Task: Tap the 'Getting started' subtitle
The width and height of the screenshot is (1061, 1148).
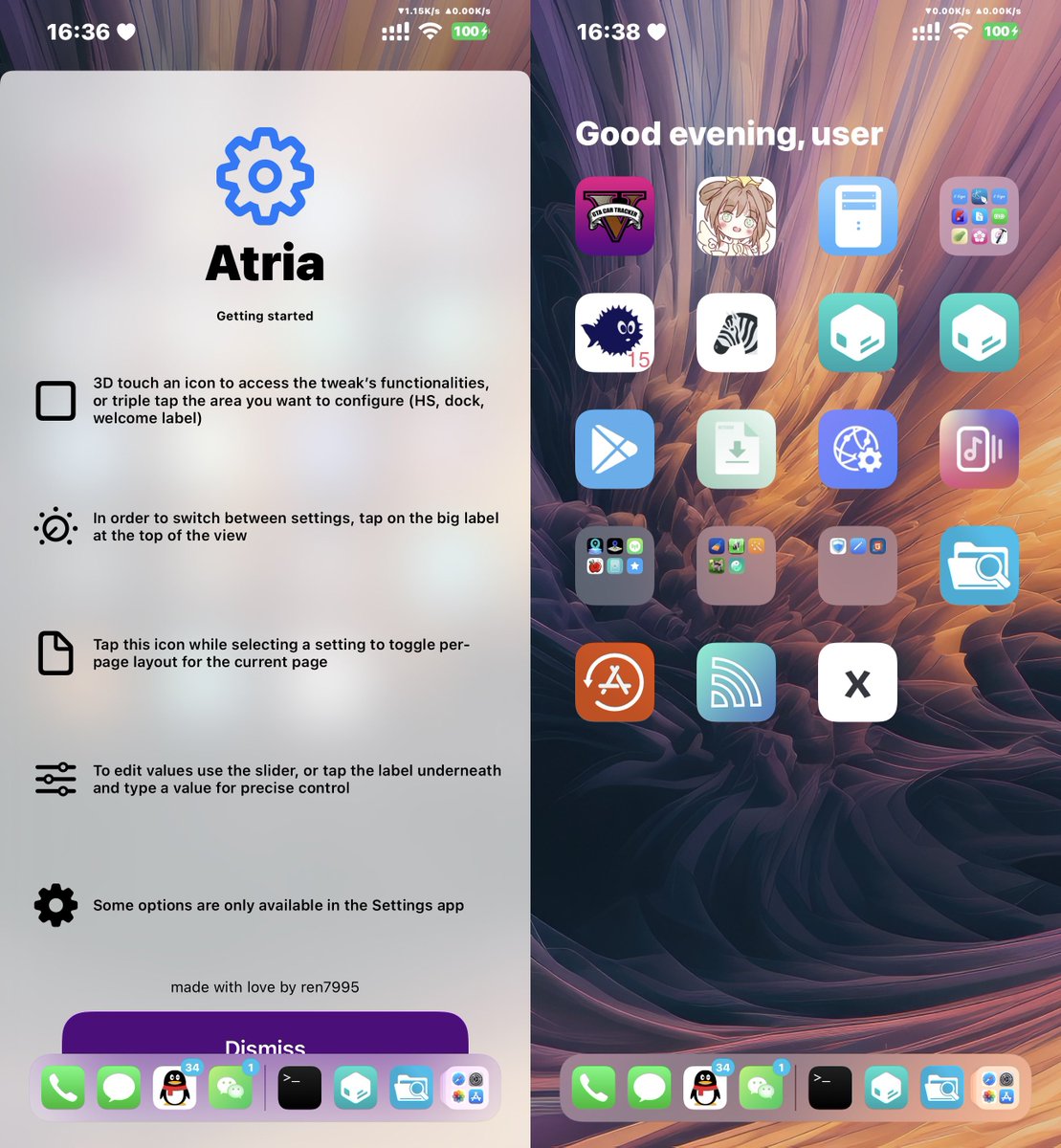Action: coord(265,316)
